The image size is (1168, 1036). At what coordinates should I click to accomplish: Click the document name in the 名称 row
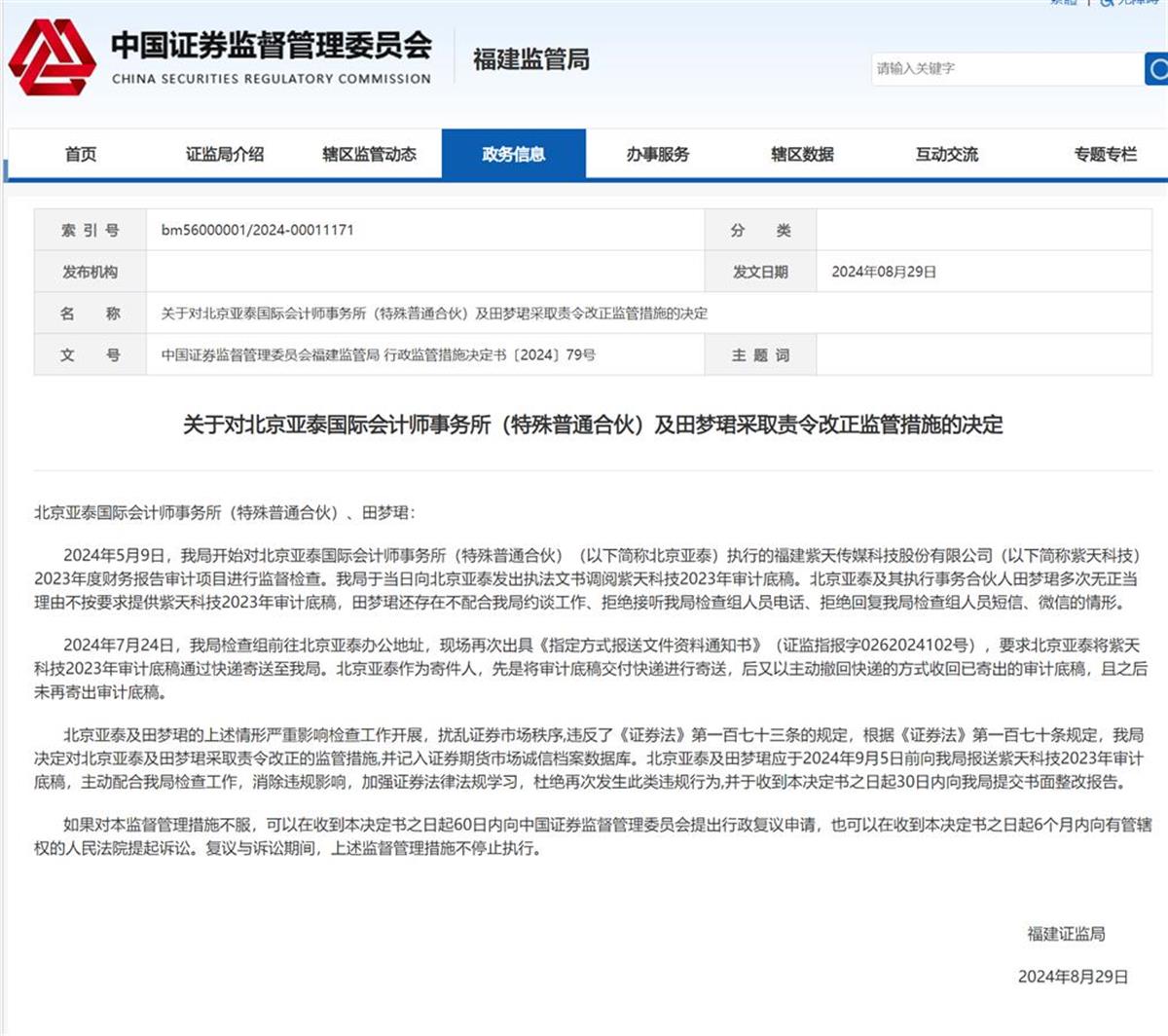pos(434,314)
